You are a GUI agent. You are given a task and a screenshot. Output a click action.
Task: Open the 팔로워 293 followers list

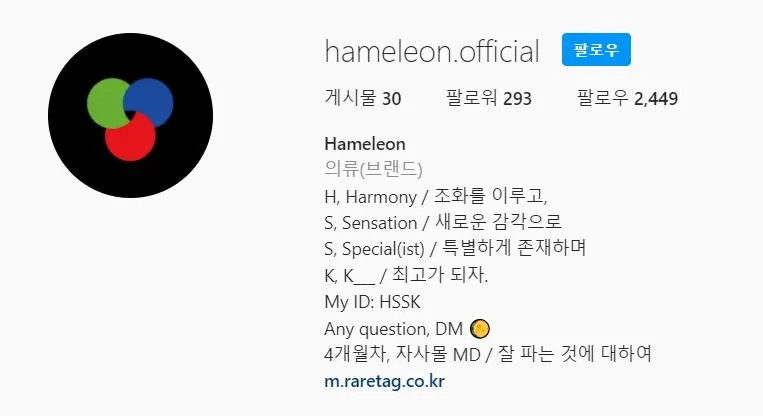click(489, 98)
